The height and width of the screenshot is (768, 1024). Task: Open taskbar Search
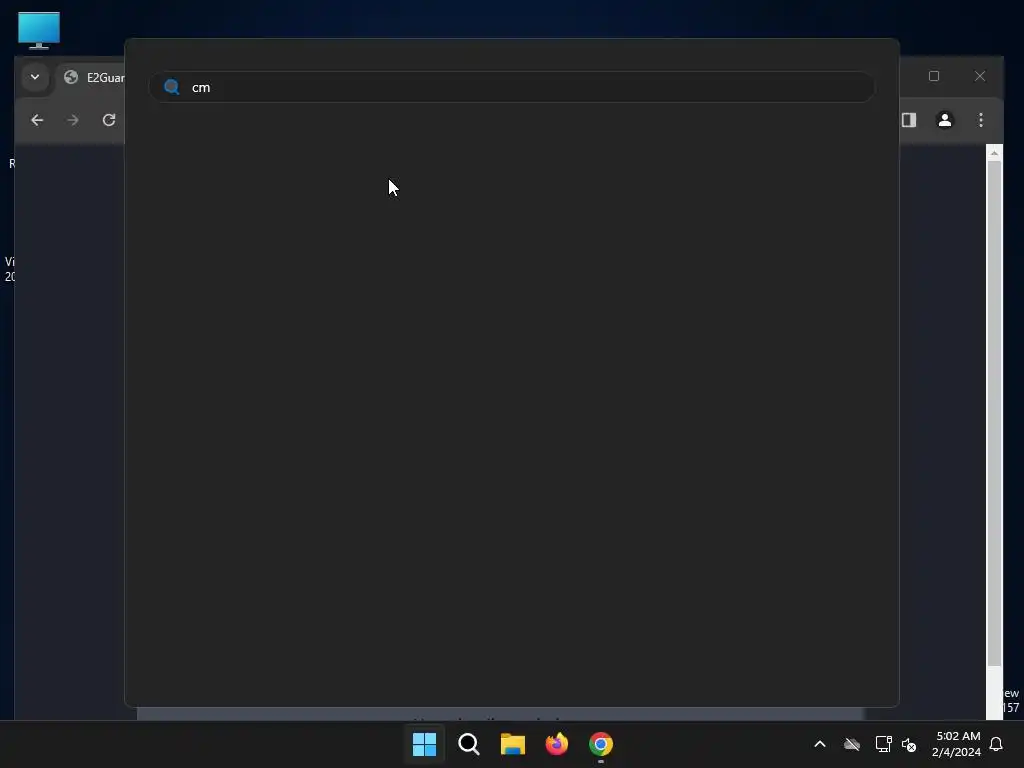[469, 744]
